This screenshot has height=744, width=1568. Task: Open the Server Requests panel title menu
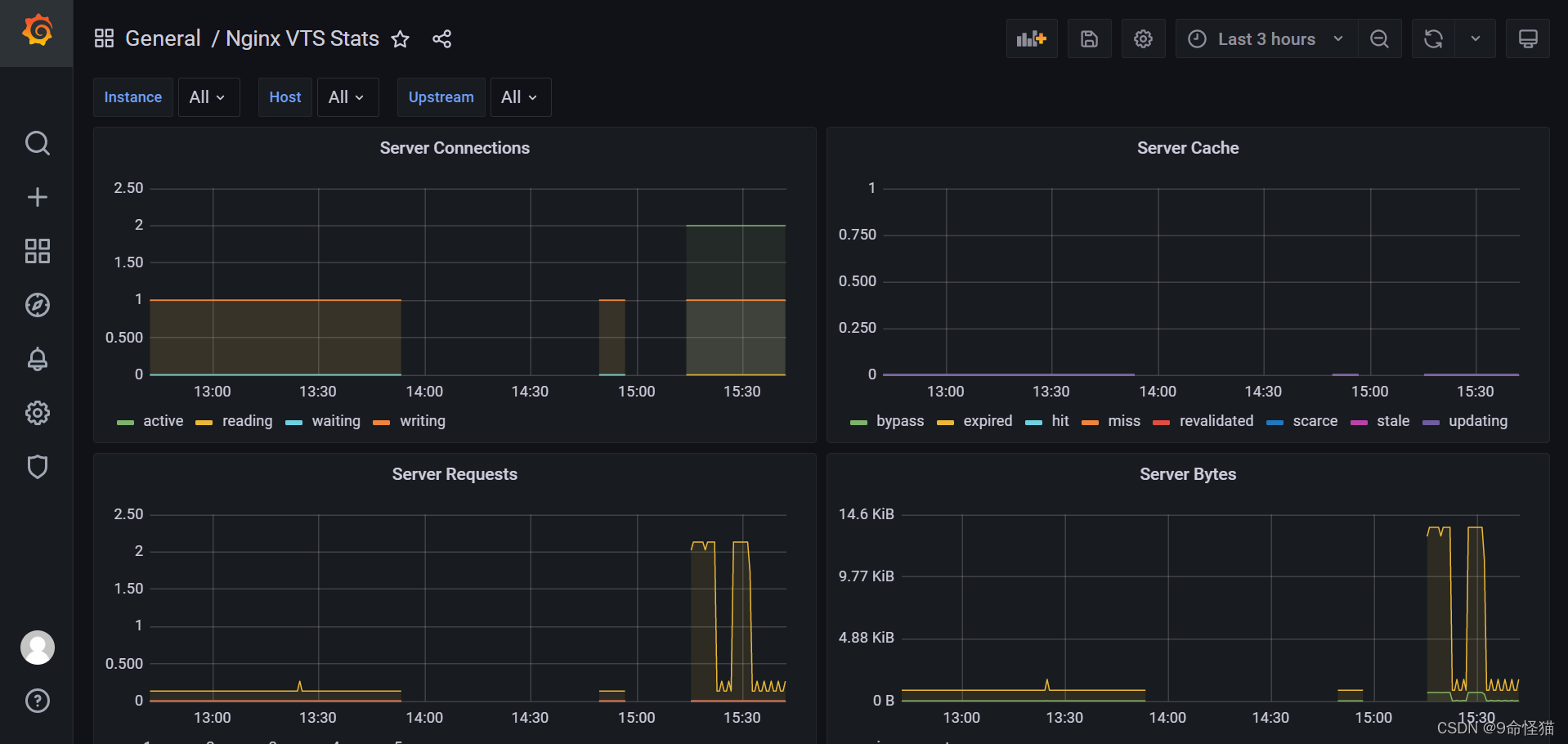[x=455, y=474]
